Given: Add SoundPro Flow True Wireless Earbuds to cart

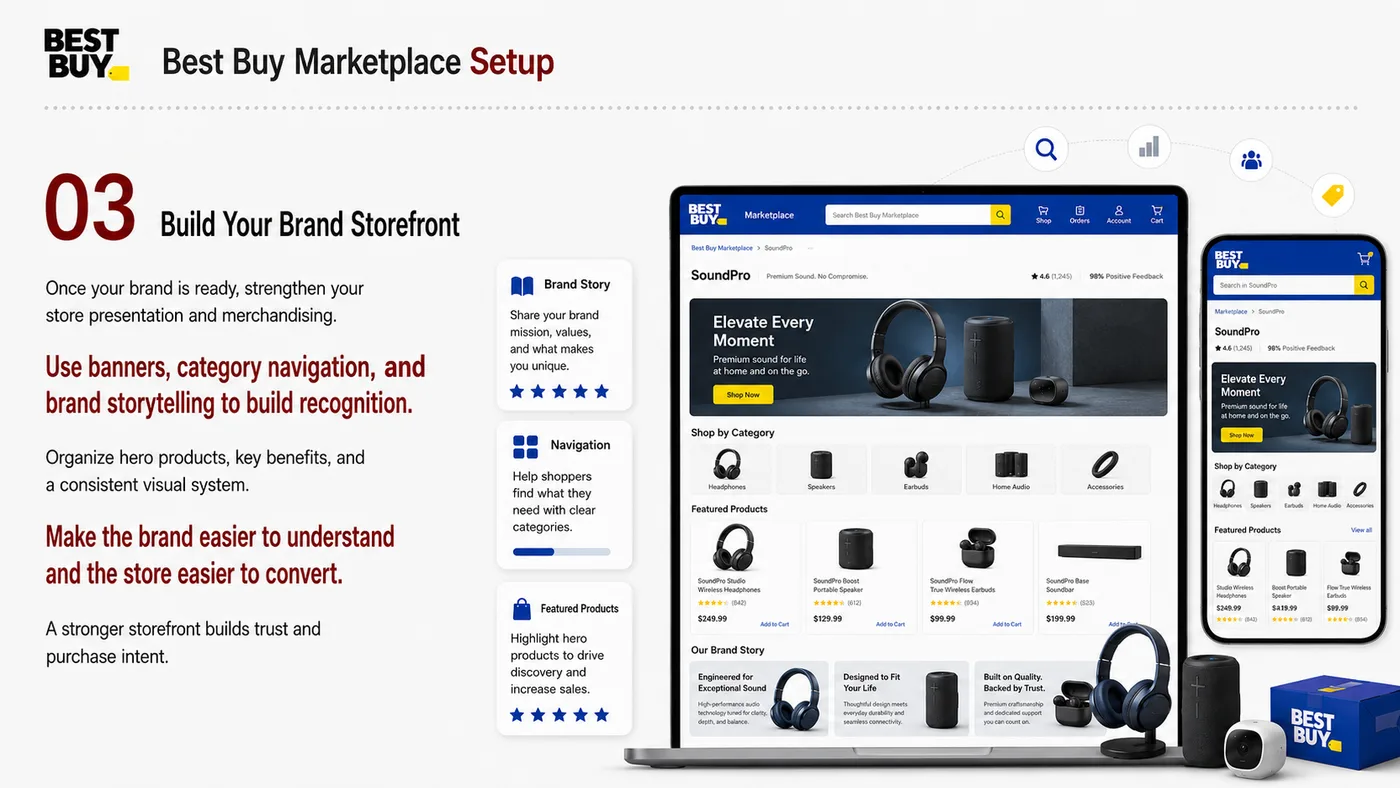Looking at the screenshot, I should [1007, 624].
